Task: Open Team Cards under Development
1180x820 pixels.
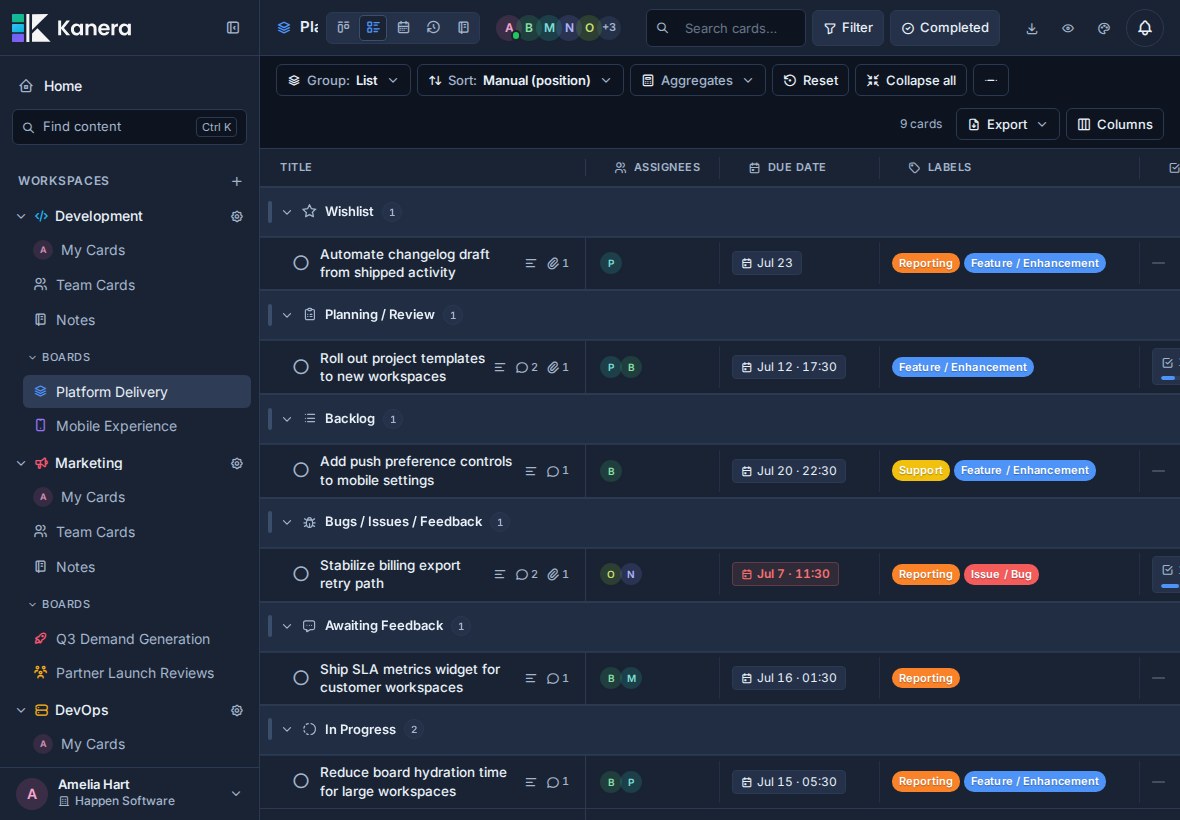Action: tap(137, 285)
